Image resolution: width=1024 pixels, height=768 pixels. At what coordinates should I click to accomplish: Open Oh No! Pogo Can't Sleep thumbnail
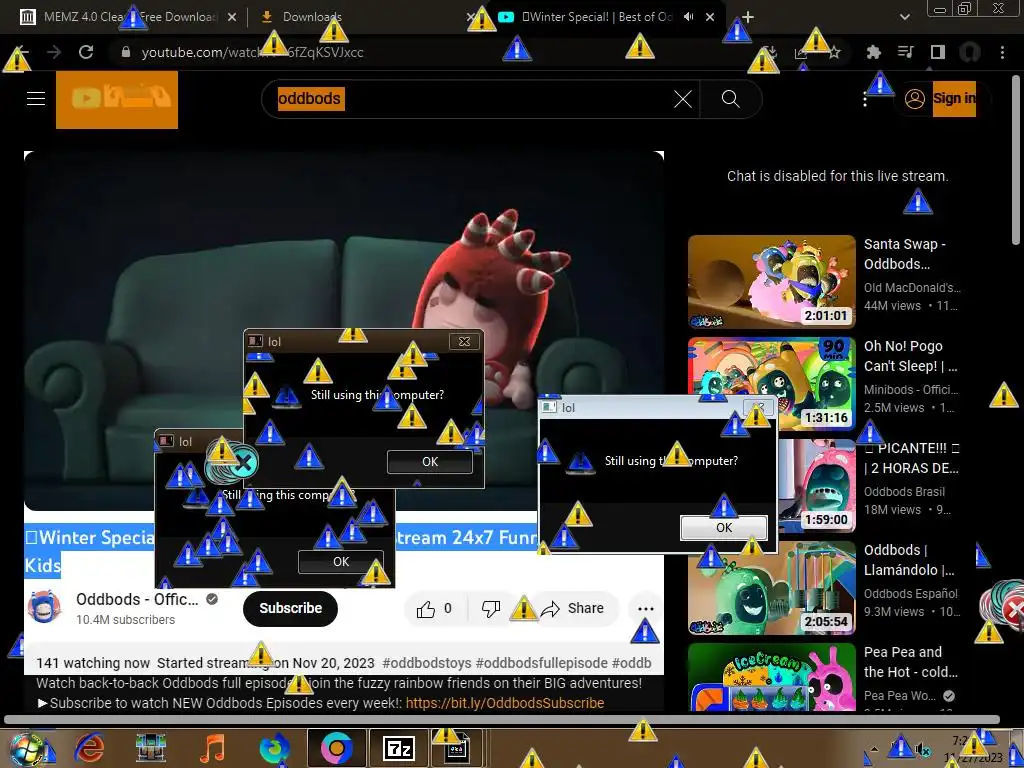tap(771, 383)
